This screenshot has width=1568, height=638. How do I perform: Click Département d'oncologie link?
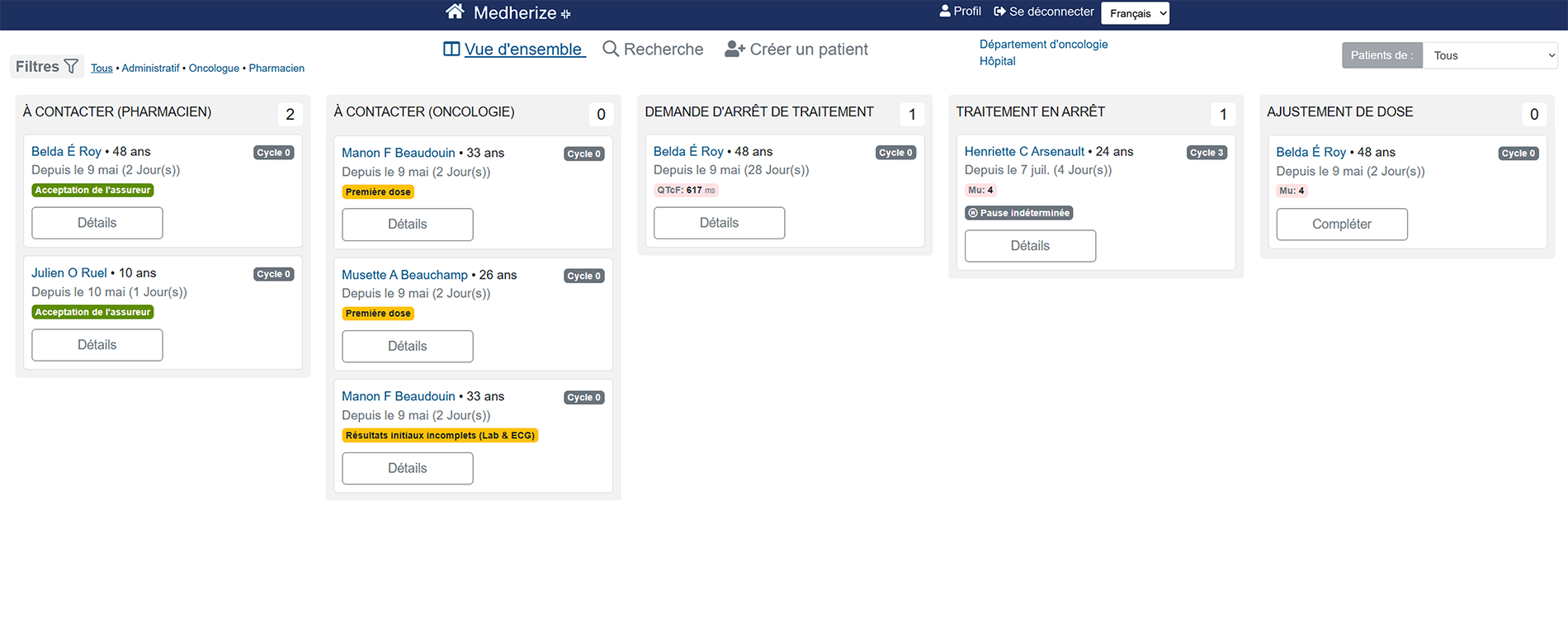[x=1043, y=45]
